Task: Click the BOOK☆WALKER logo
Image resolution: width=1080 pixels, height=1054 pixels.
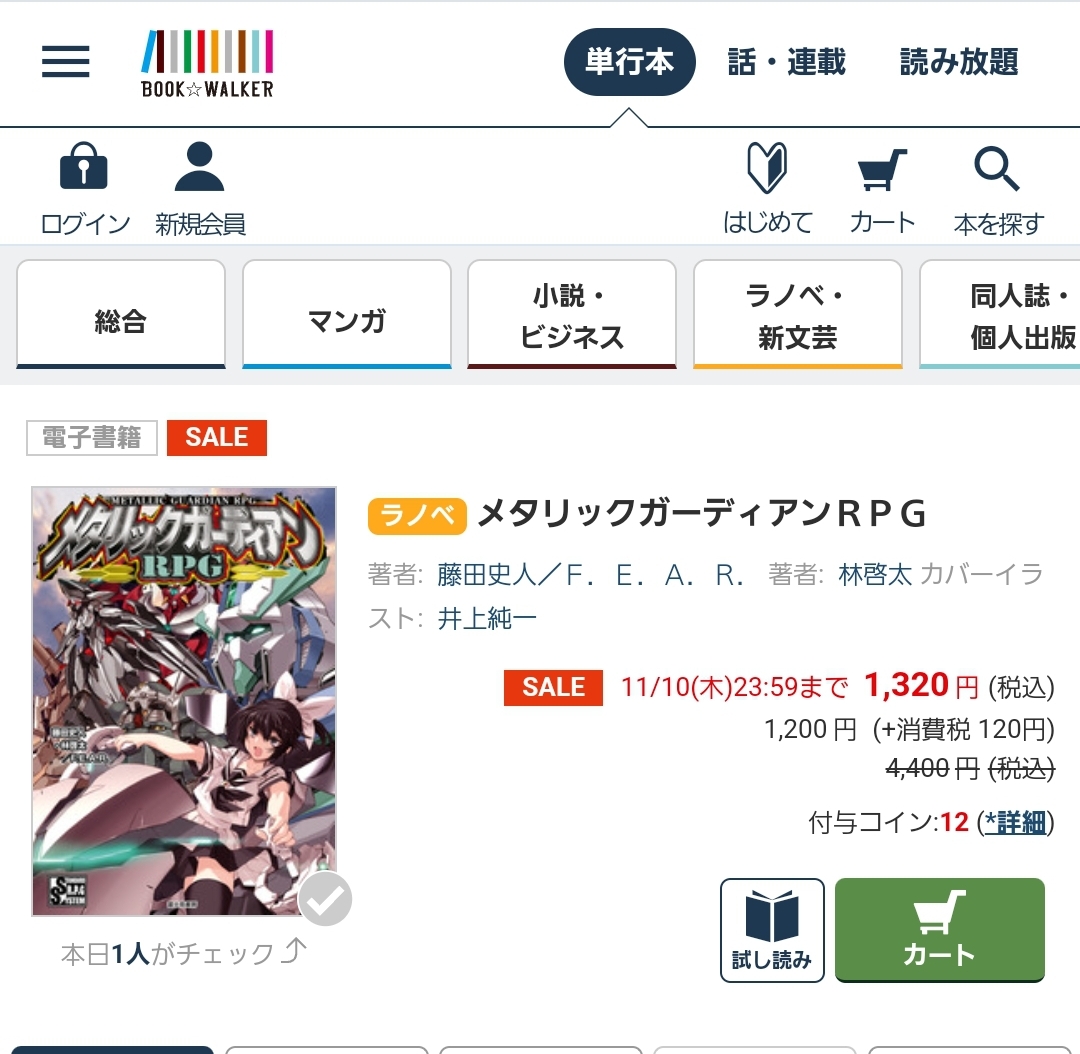Action: coord(207,63)
